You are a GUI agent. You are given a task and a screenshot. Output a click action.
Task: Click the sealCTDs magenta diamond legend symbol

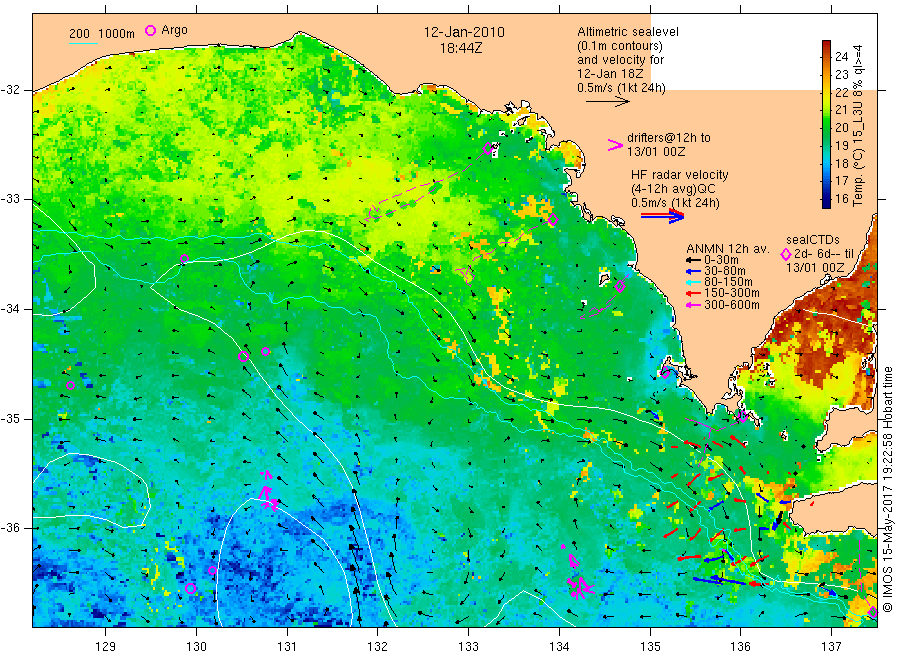786,254
